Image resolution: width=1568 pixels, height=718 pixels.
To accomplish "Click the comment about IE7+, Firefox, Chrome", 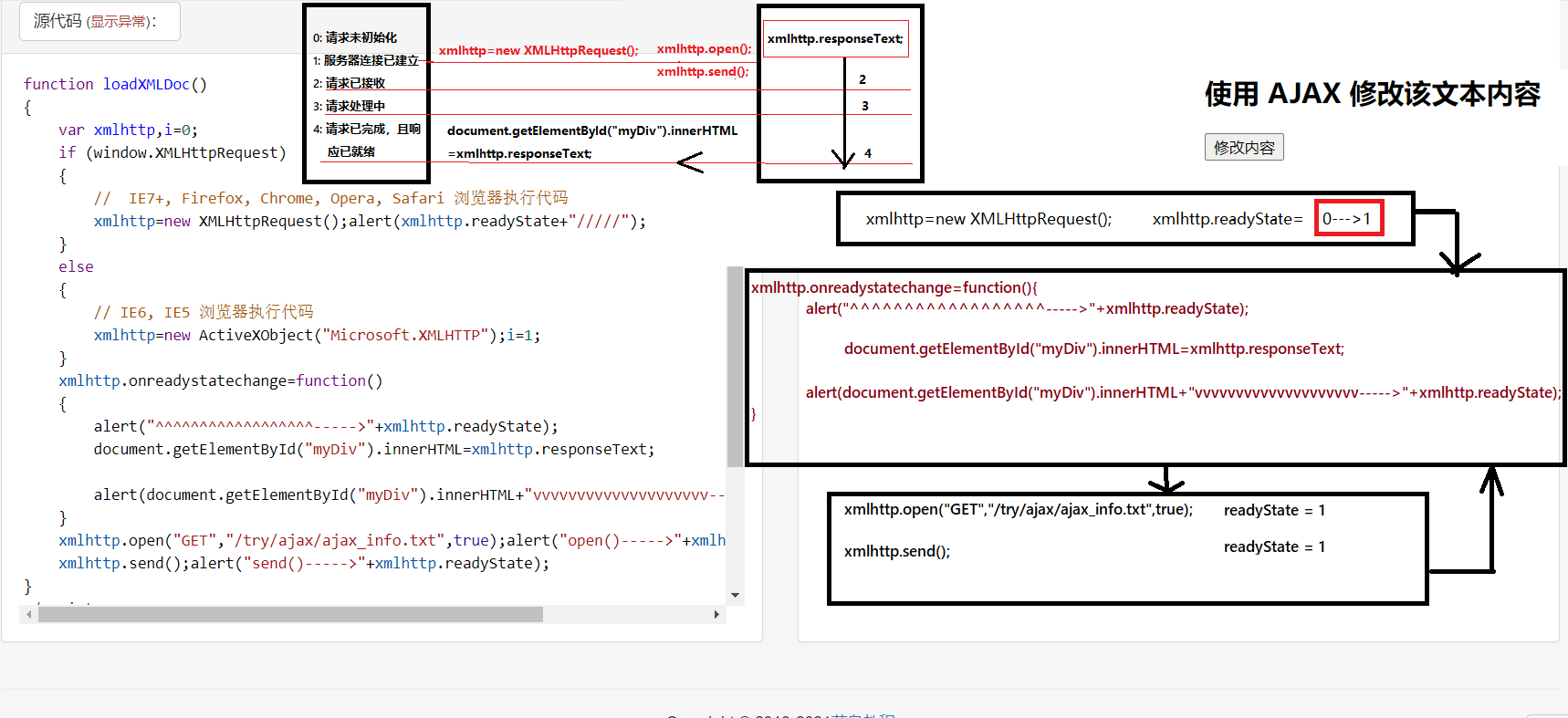I will click(330, 198).
